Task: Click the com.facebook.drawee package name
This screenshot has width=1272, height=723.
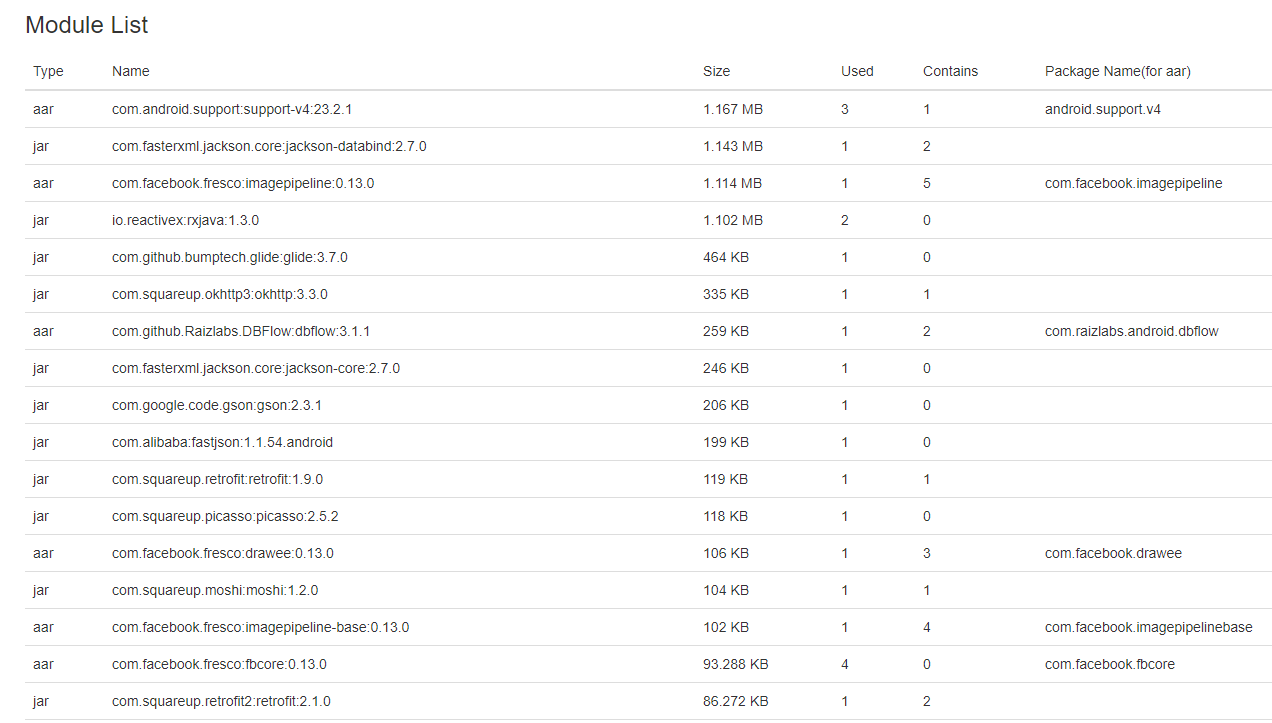Action: pos(1113,553)
